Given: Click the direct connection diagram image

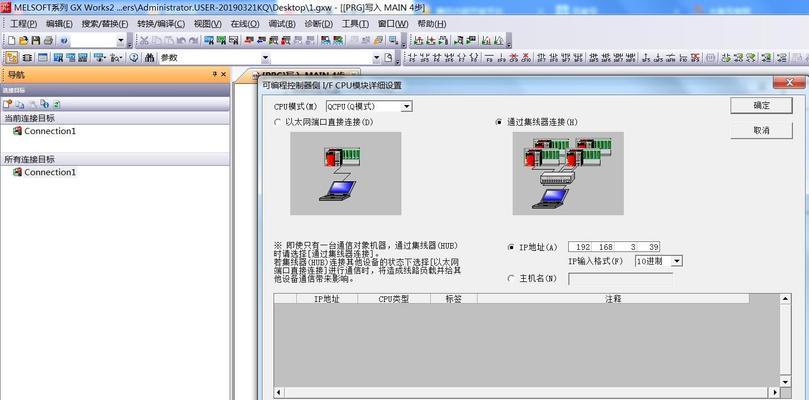Looking at the screenshot, I should (x=346, y=173).
